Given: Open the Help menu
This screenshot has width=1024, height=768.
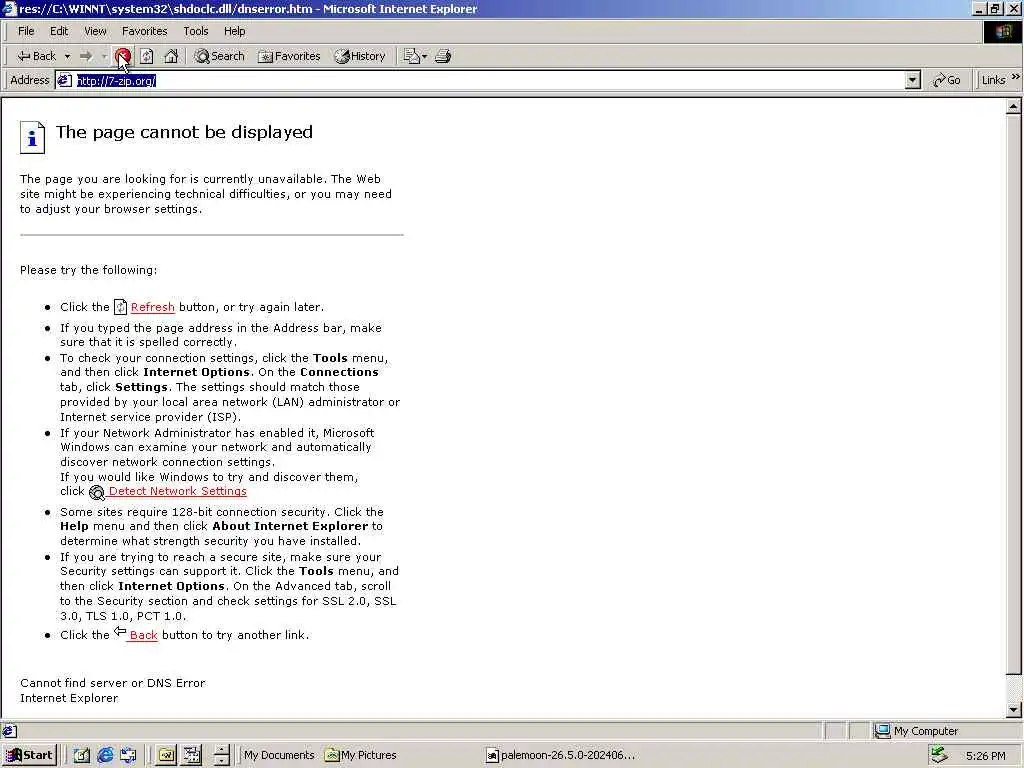Looking at the screenshot, I should [x=234, y=31].
